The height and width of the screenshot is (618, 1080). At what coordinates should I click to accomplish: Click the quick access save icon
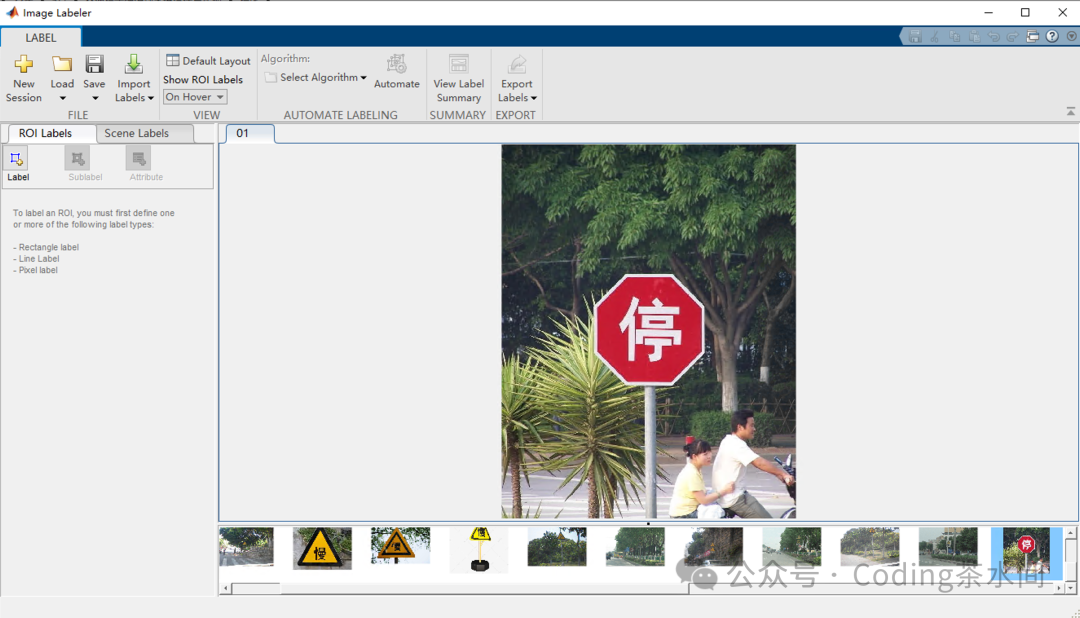(x=915, y=37)
